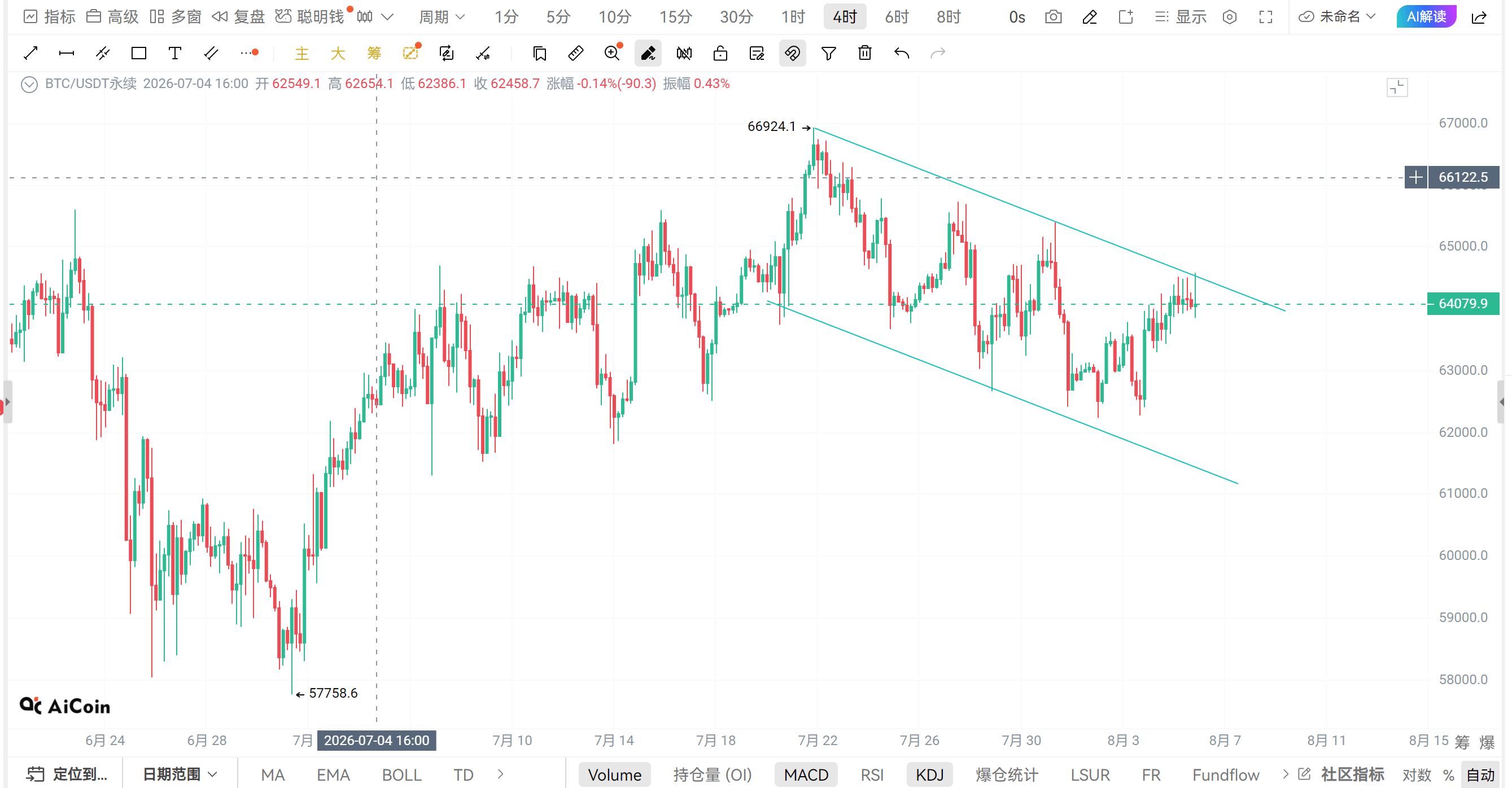
Task: Expand the left side panel handle
Action: point(7,402)
